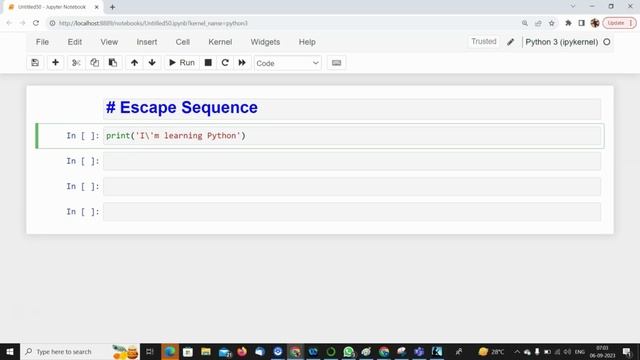Click the Python 3 (ipykernel) kernel name
The image size is (640, 360).
point(562,42)
